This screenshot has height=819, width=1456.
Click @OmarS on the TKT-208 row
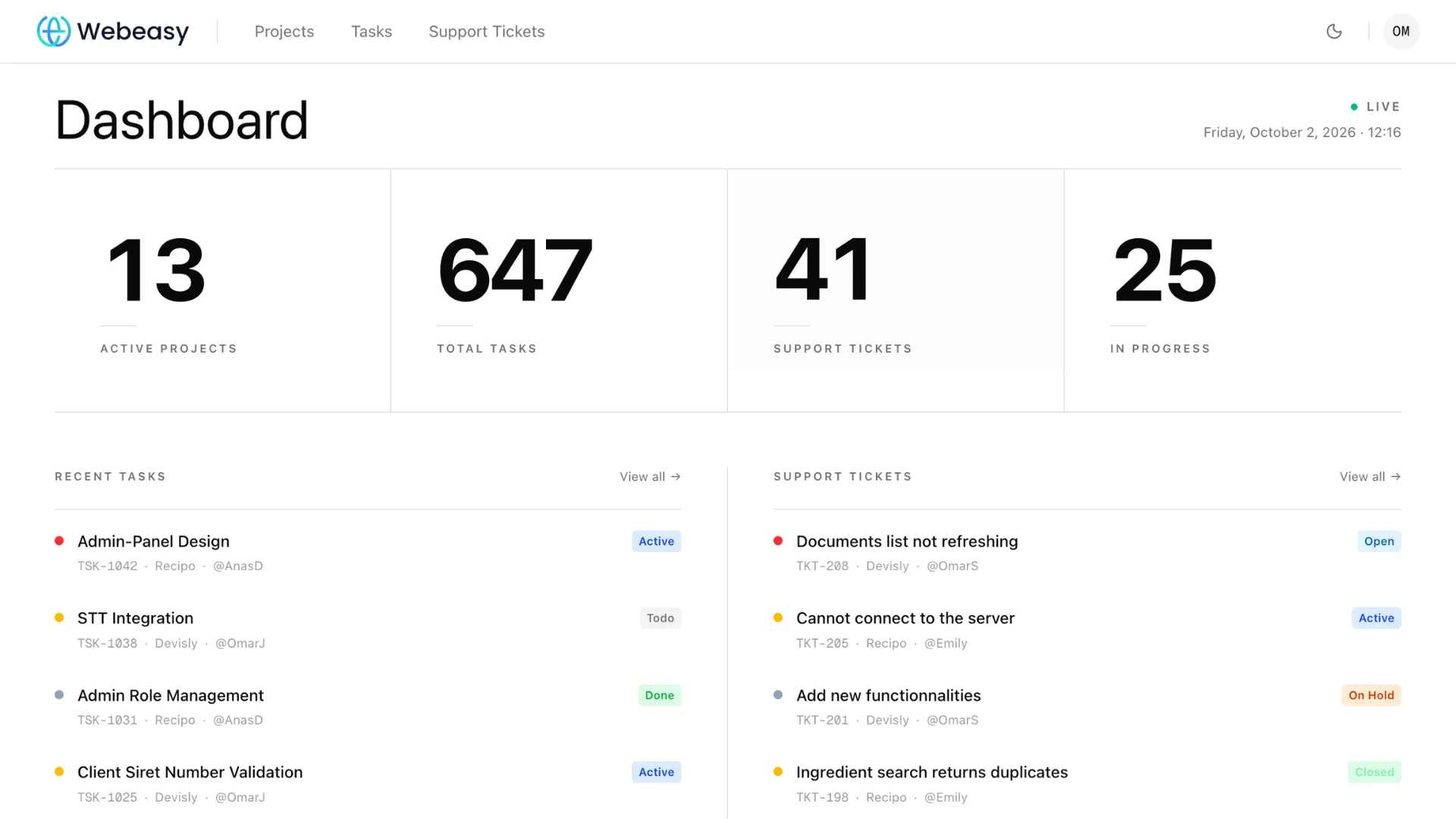click(x=952, y=566)
